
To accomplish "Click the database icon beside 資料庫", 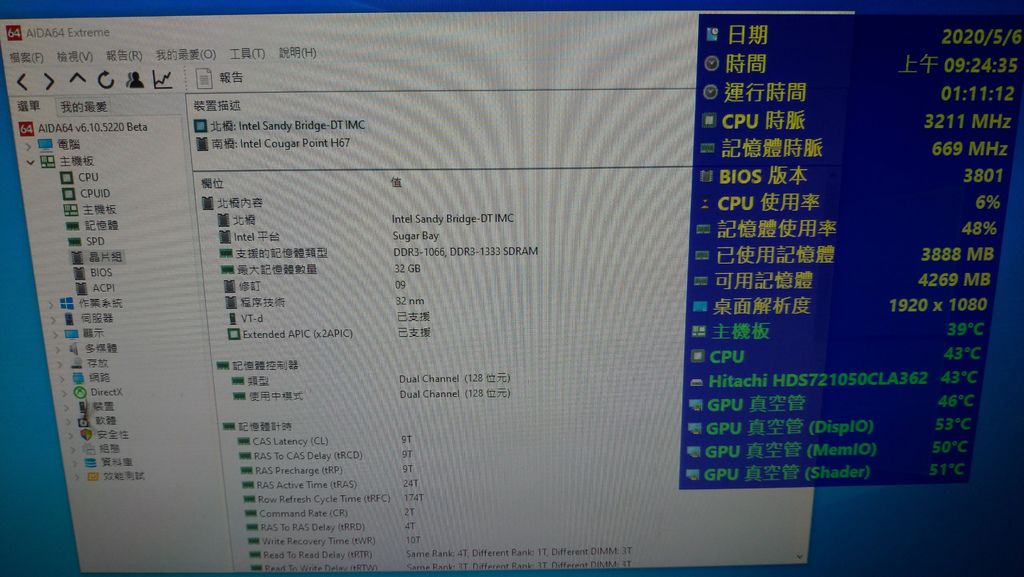I will click(x=91, y=462).
